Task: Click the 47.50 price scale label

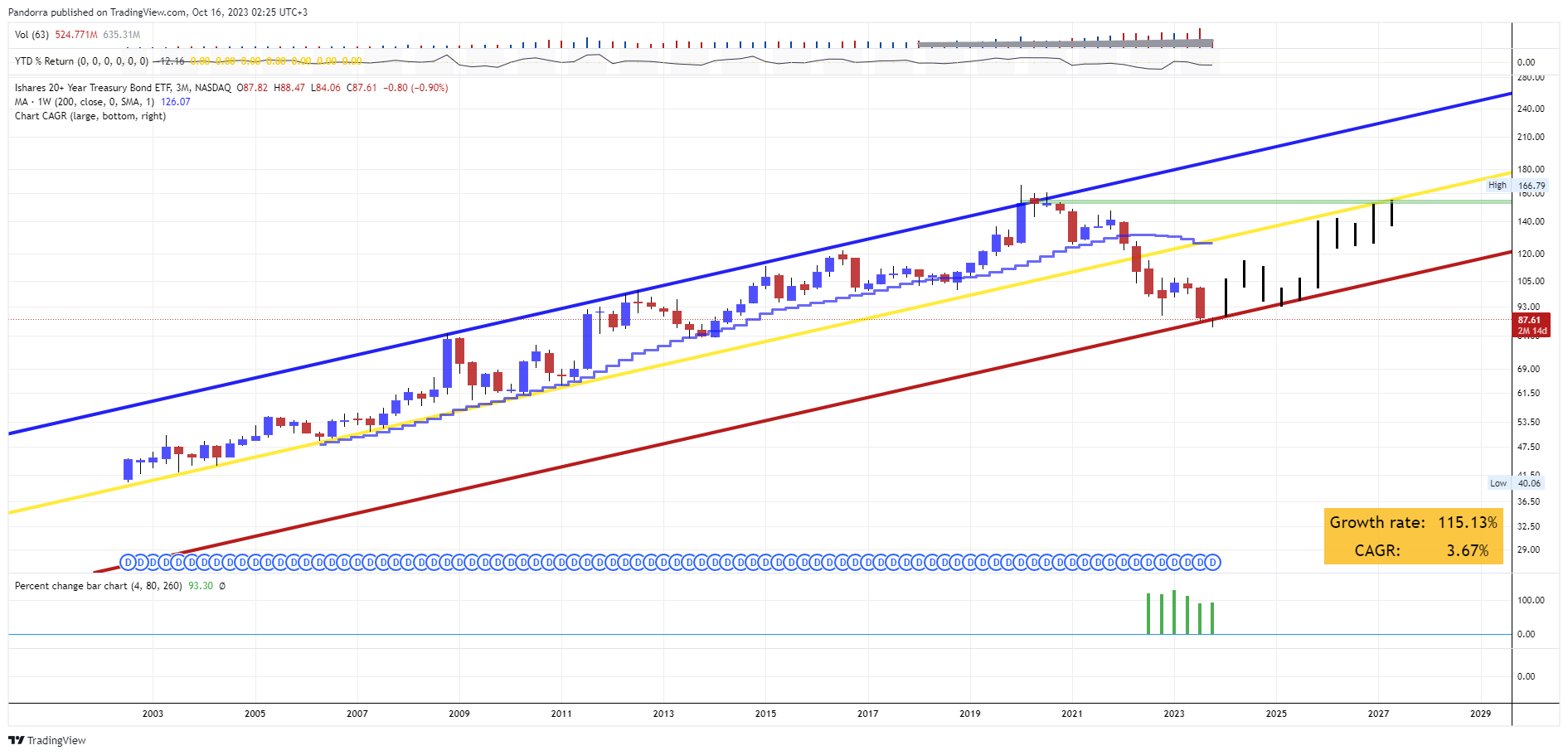Action: [x=1528, y=448]
